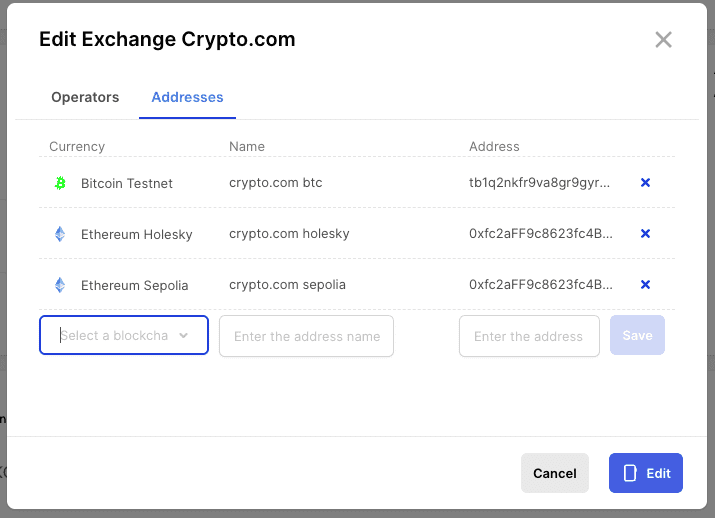This screenshot has width=715, height=518.
Task: Click the Sepolia address 0xfc2aFF9c8623fc4B...
Action: point(541,285)
